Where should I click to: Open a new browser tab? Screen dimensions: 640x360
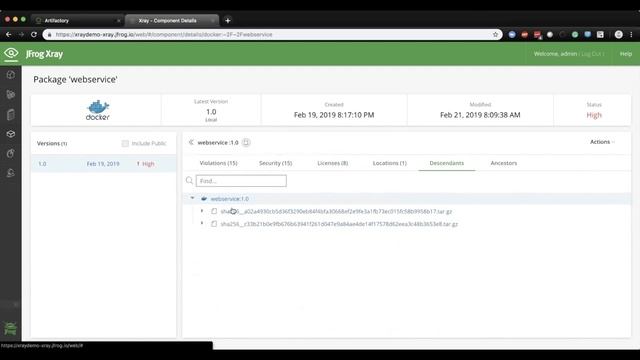coord(228,20)
